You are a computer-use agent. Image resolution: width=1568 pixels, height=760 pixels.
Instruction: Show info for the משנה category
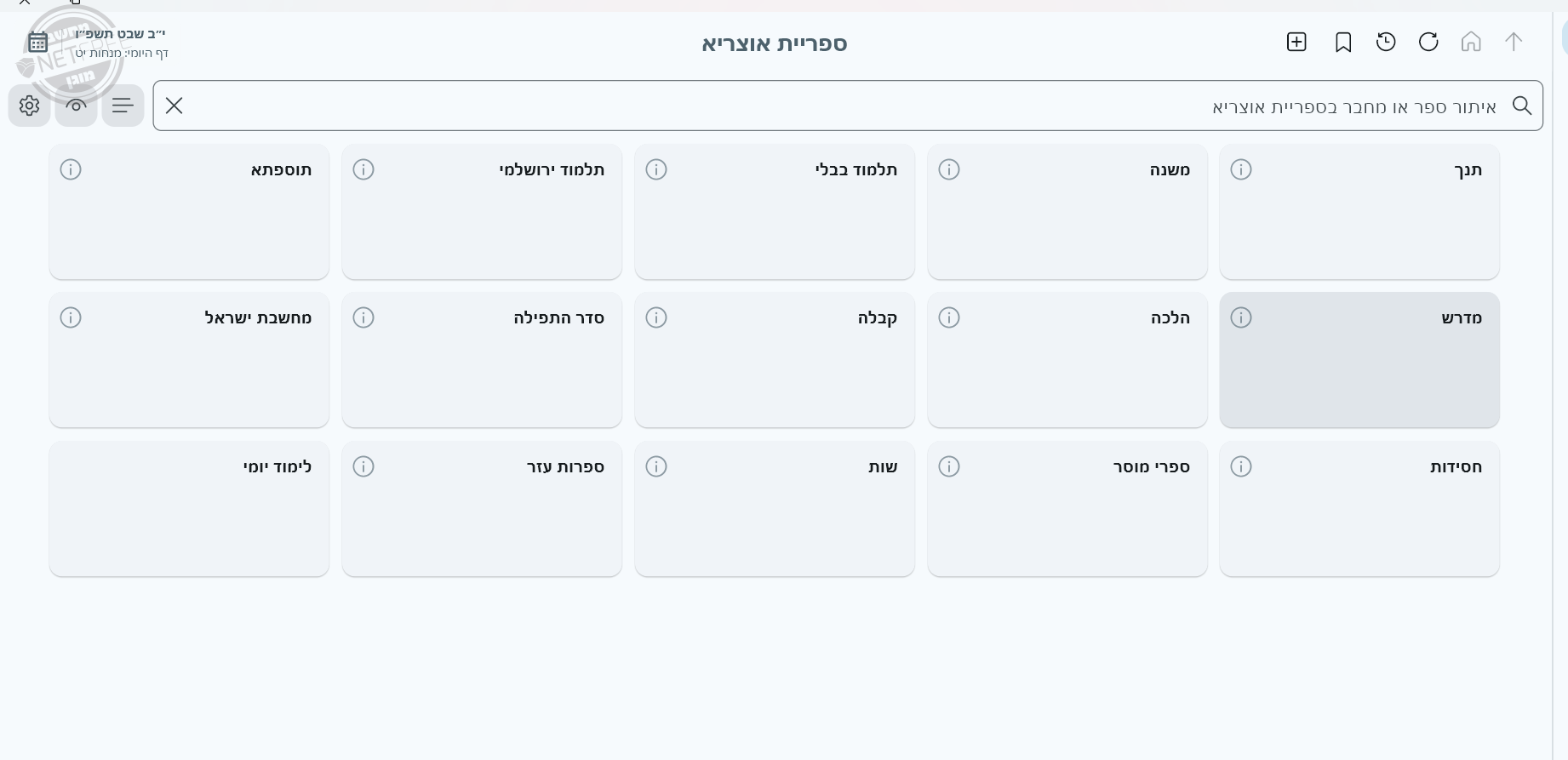pyautogui.click(x=949, y=169)
